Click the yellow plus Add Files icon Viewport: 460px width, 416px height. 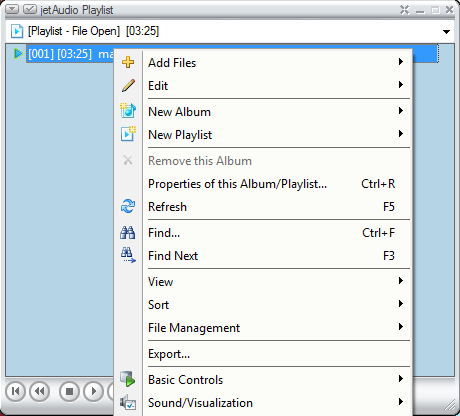(x=128, y=62)
